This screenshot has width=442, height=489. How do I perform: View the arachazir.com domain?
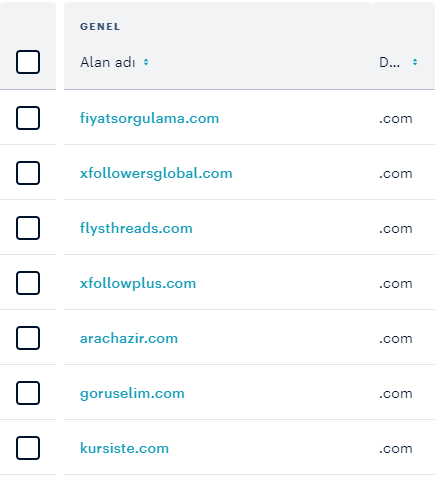[x=129, y=338]
